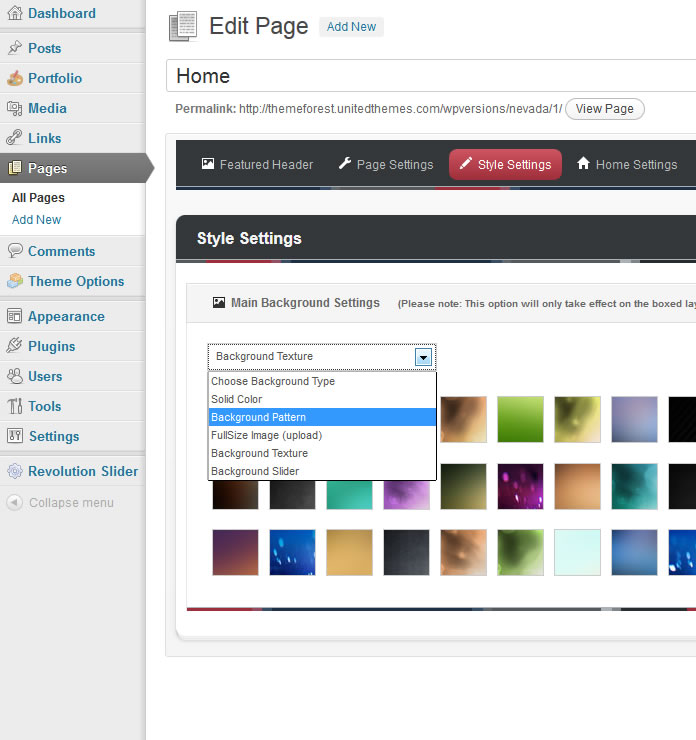
Task: Switch to Featured Header tab
Action: [x=257, y=165]
